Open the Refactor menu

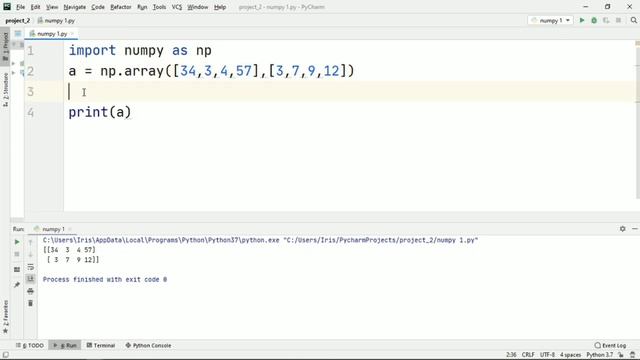pyautogui.click(x=121, y=7)
